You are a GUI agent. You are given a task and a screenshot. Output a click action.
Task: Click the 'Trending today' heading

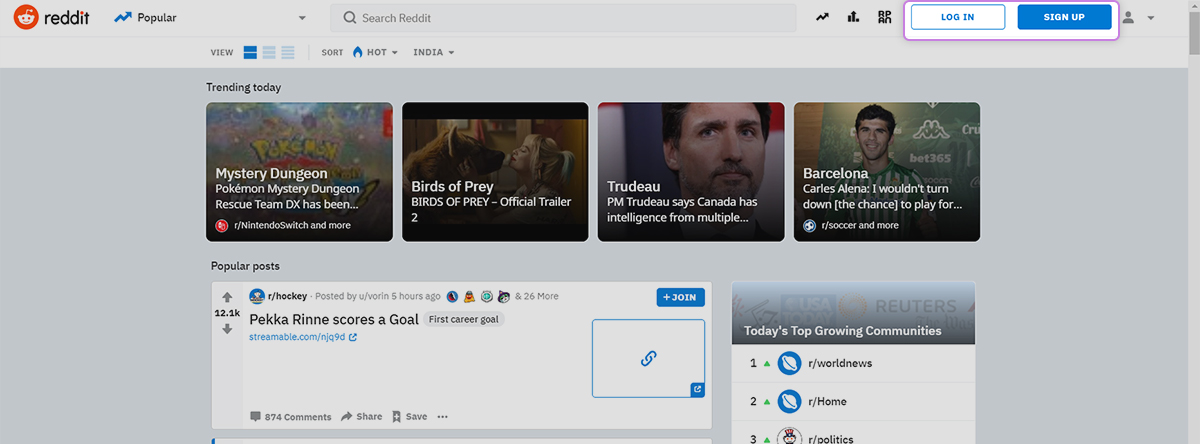[x=244, y=87]
